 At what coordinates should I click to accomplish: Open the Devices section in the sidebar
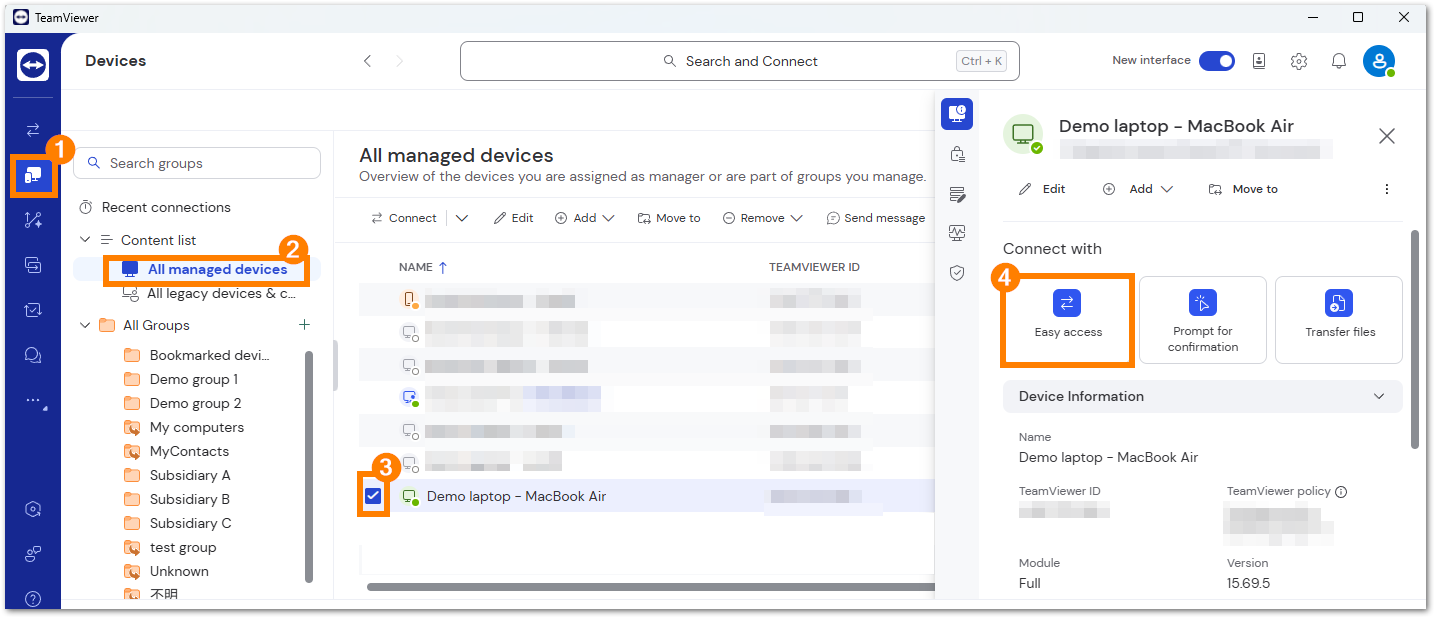(x=33, y=175)
